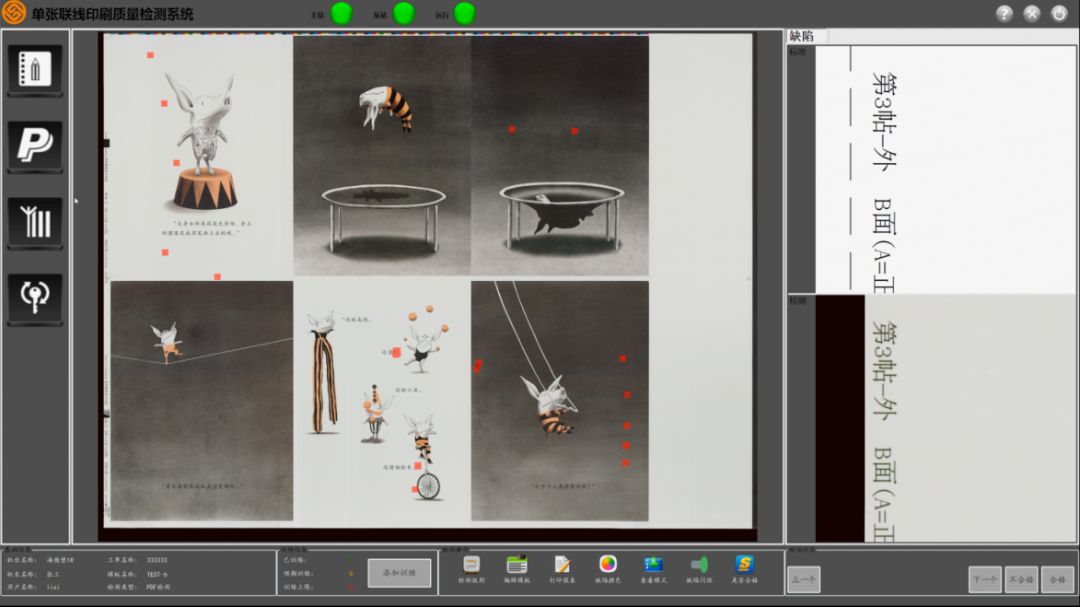
Task: Open settings with the wrench tools icon
Action: (1032, 13)
